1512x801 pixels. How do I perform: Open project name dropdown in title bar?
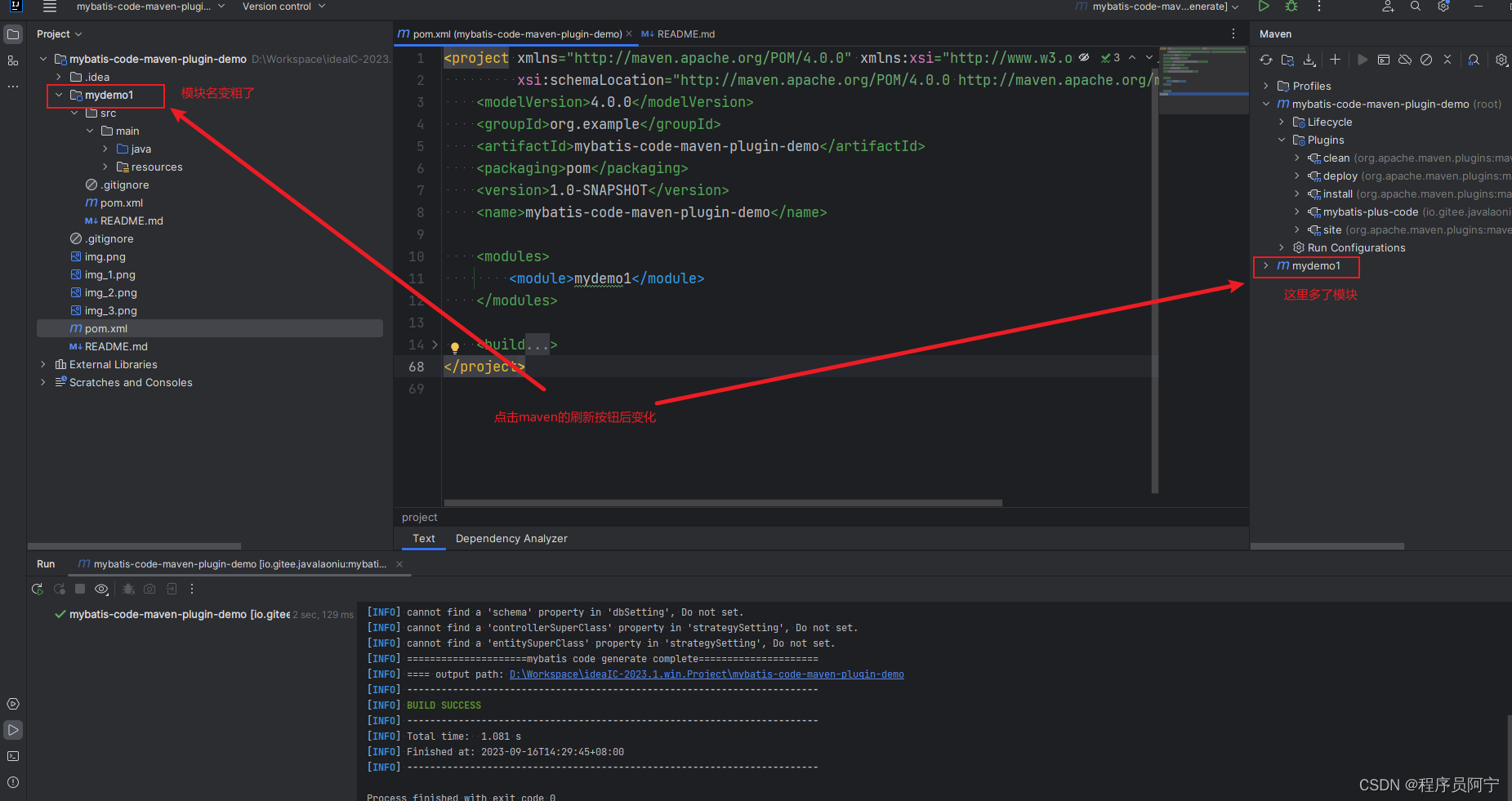point(150,7)
